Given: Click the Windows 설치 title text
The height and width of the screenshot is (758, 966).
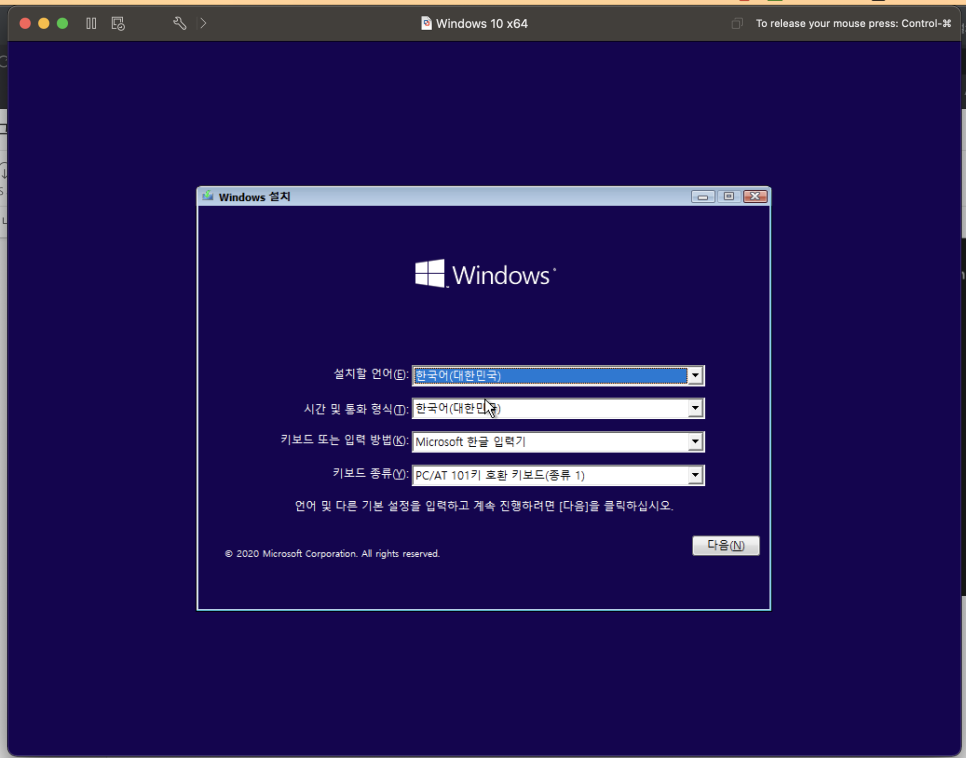Looking at the screenshot, I should (x=254, y=197).
